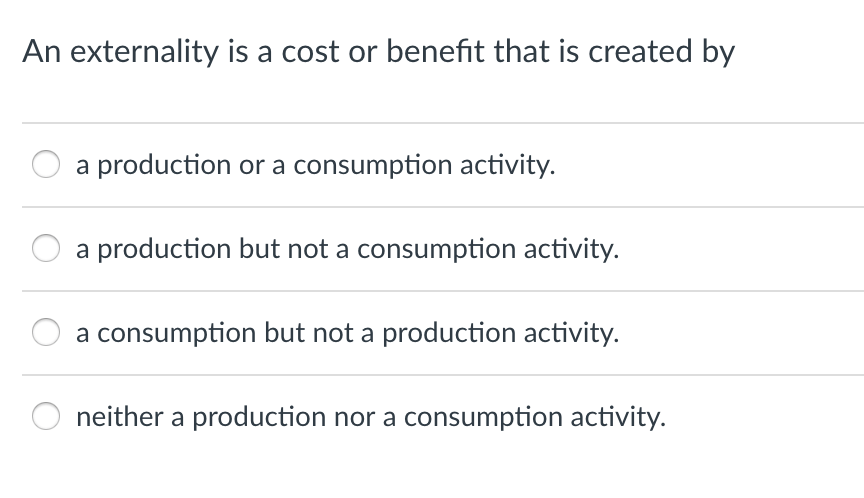The height and width of the screenshot is (498, 864).
Task: Click the word "externality" in the question
Action: pos(145,52)
